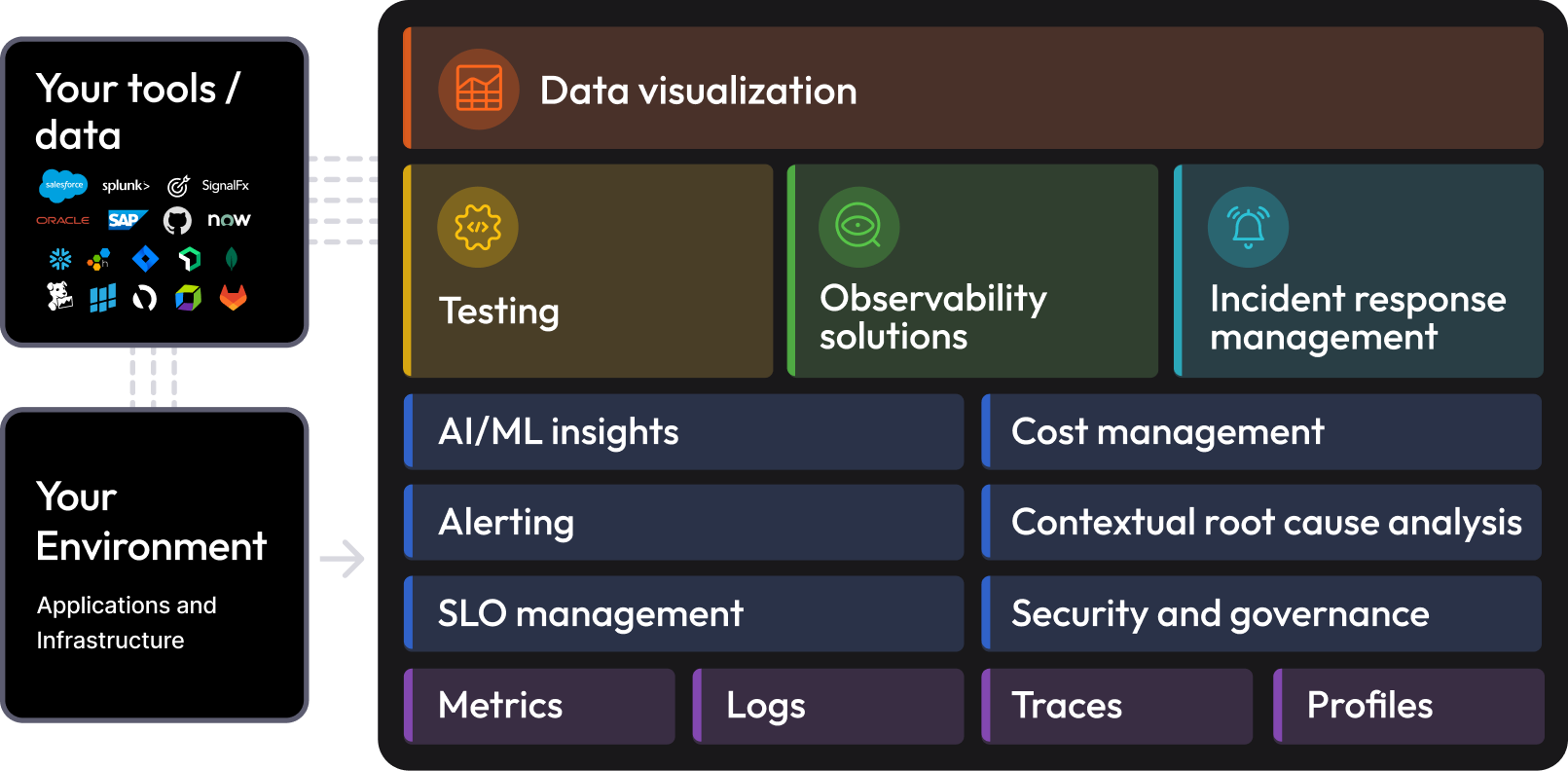The width and height of the screenshot is (1568, 771).
Task: Click the ServiceNow "now" logo
Action: coord(229,220)
